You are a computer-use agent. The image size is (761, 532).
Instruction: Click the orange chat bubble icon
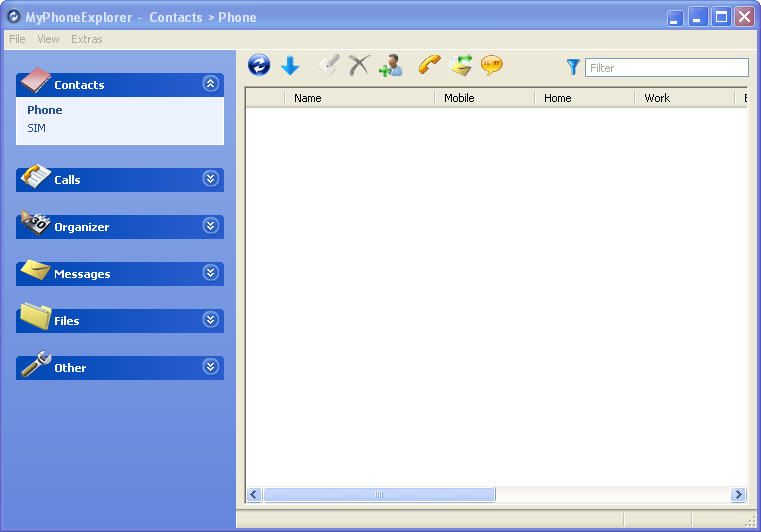[492, 65]
